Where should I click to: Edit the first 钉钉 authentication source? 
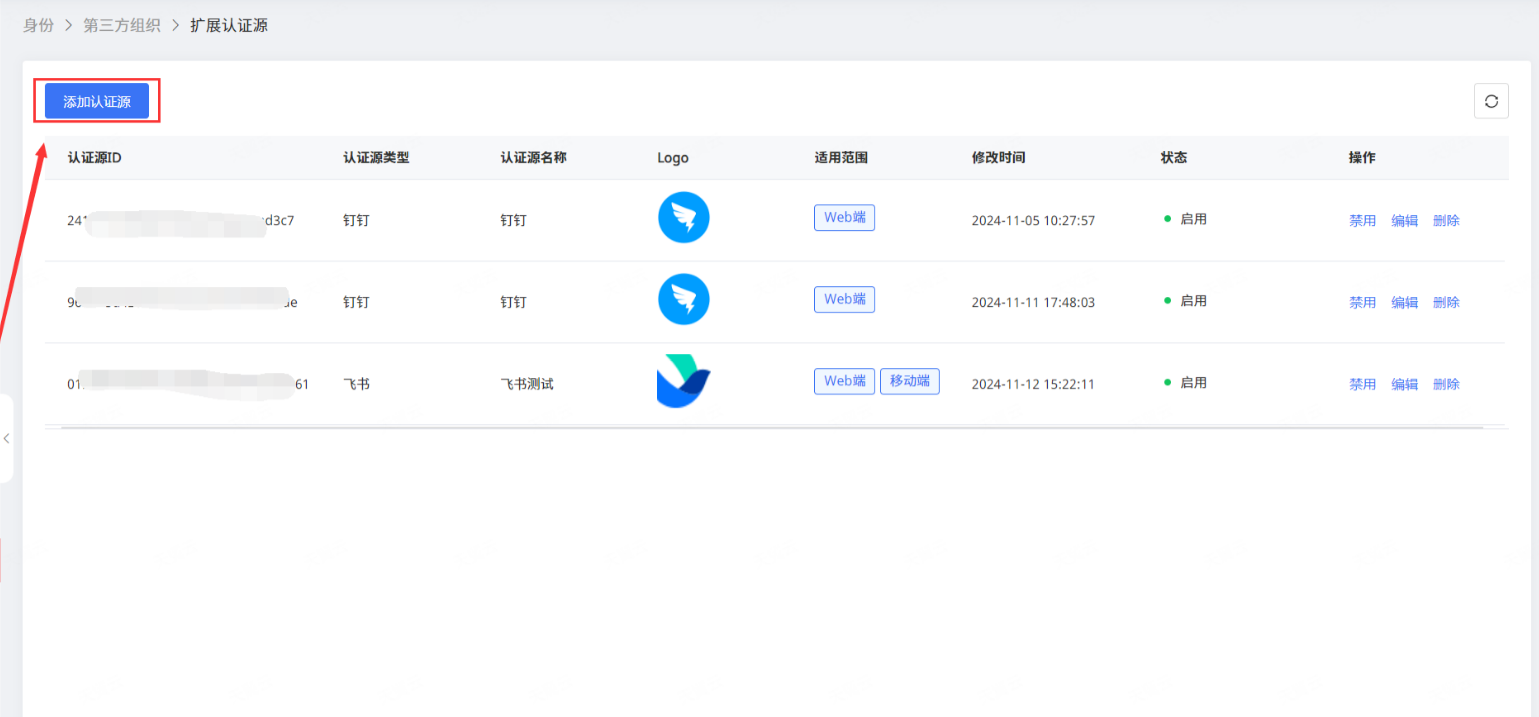pos(1404,220)
